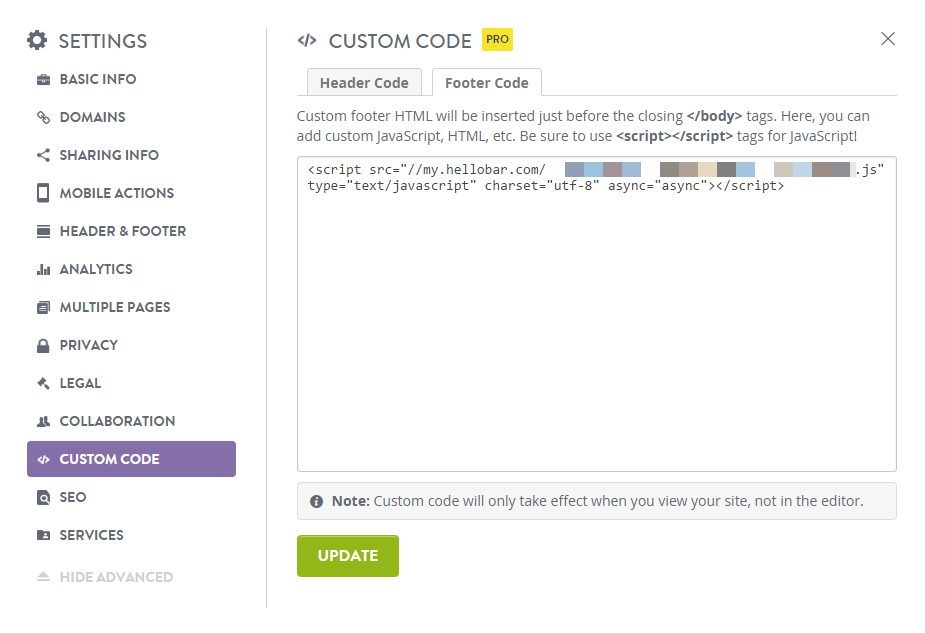Click the bold </body> tag text

pos(714,116)
